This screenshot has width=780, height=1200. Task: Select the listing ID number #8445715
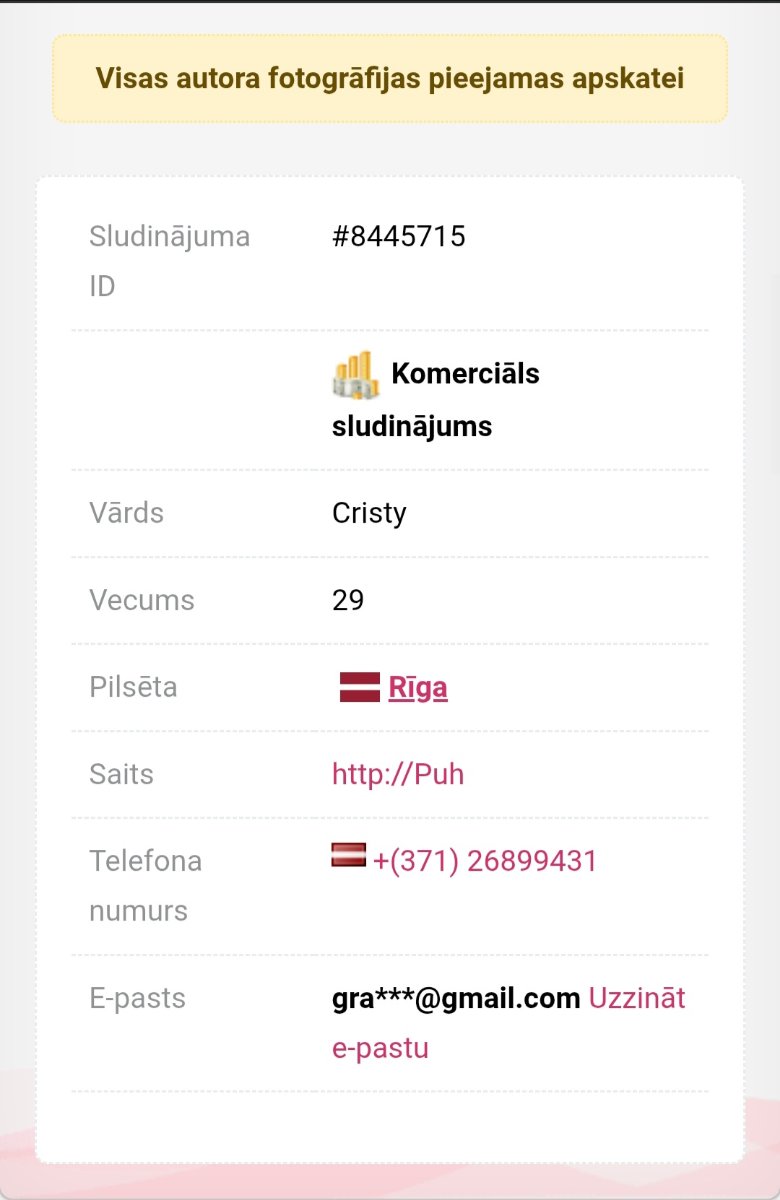click(399, 237)
